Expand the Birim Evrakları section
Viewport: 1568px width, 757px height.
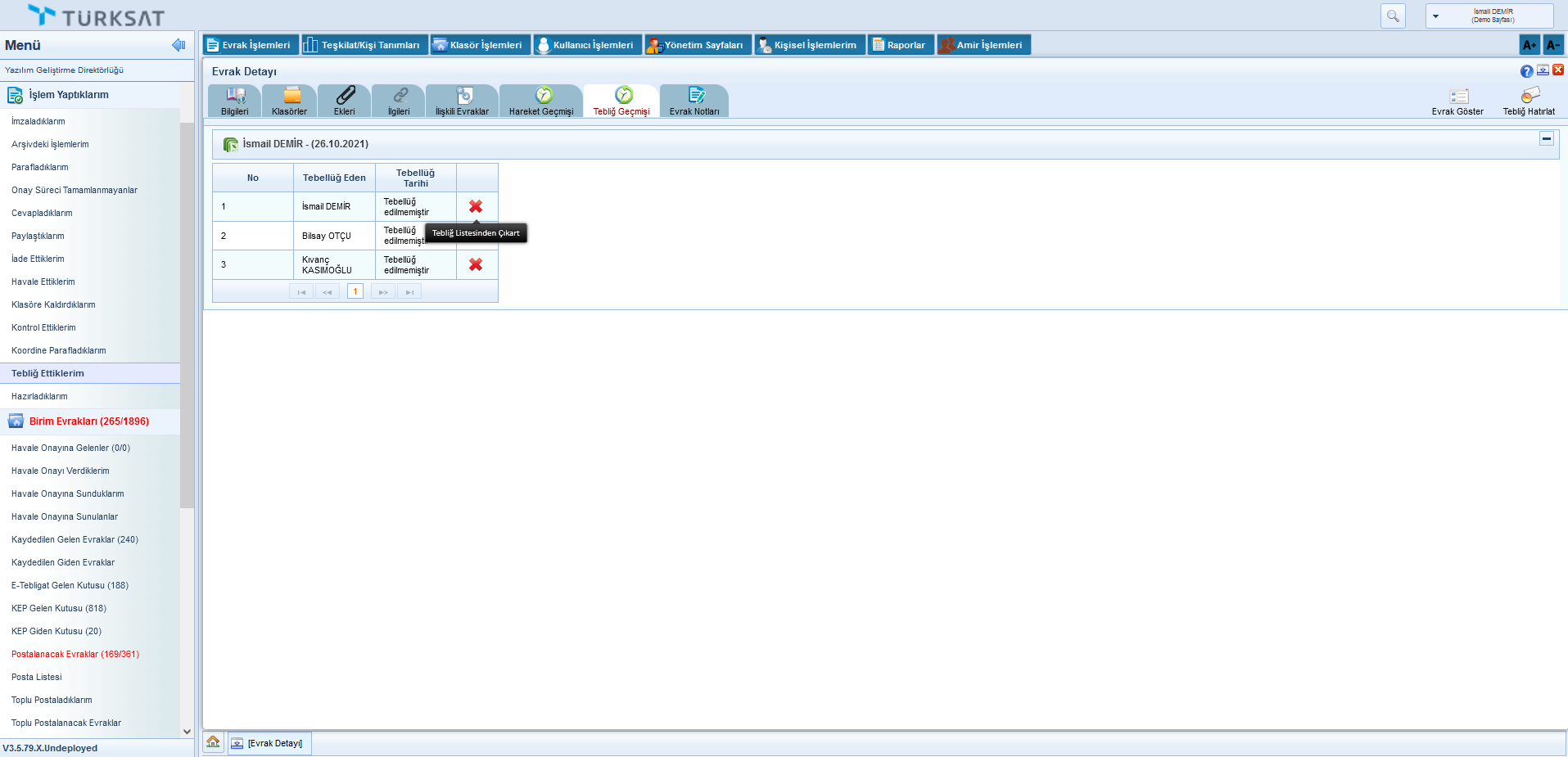tap(88, 421)
